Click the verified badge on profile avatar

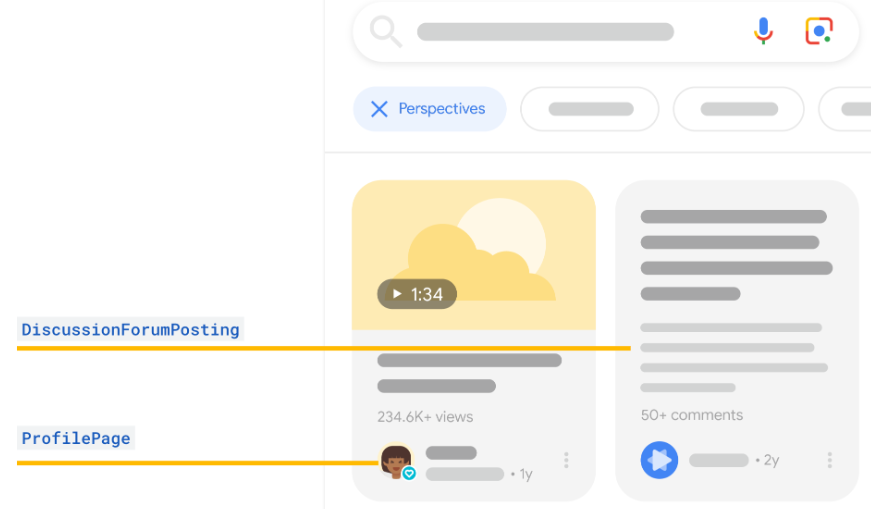pyautogui.click(x=409, y=473)
